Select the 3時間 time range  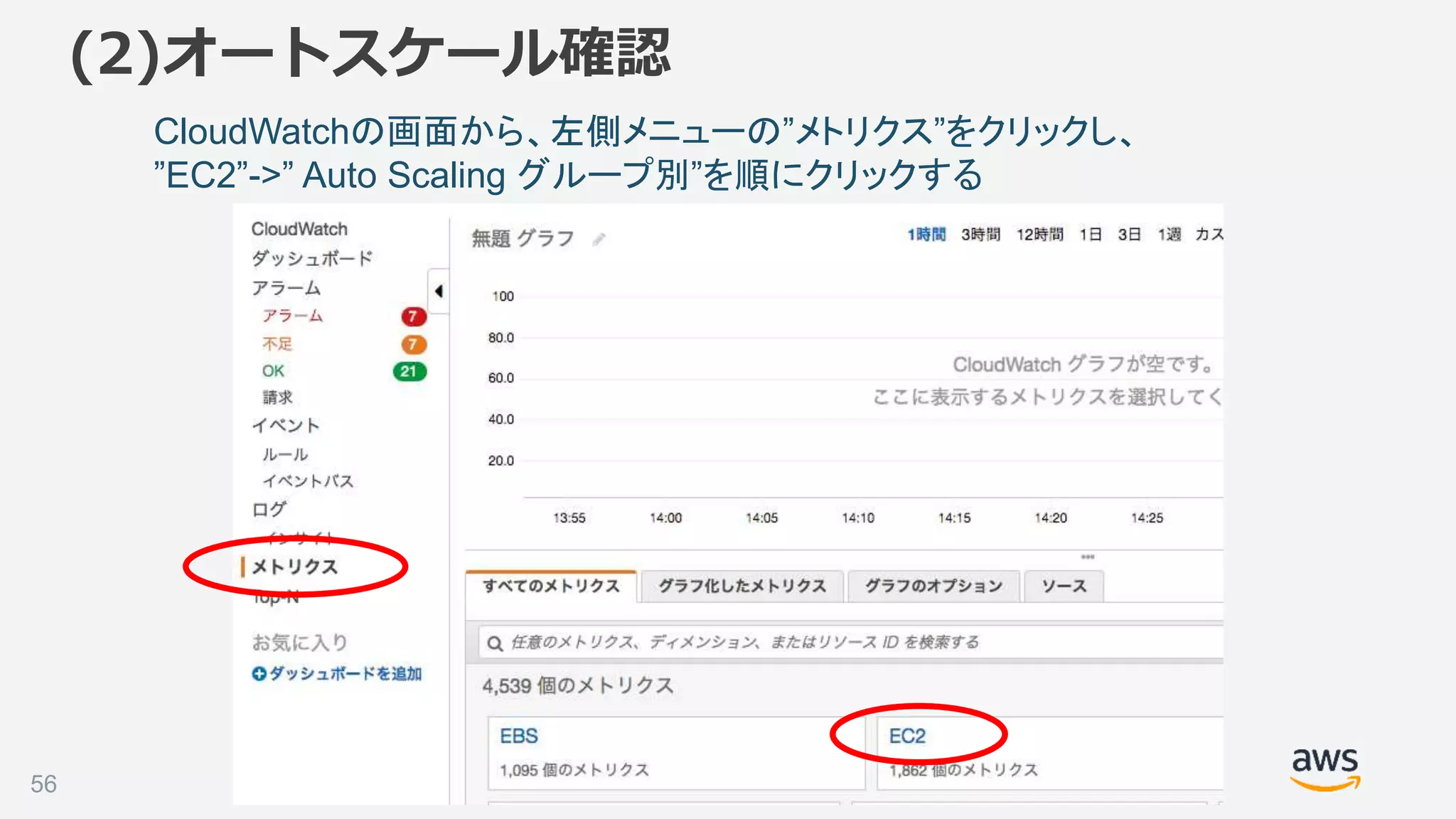(980, 235)
